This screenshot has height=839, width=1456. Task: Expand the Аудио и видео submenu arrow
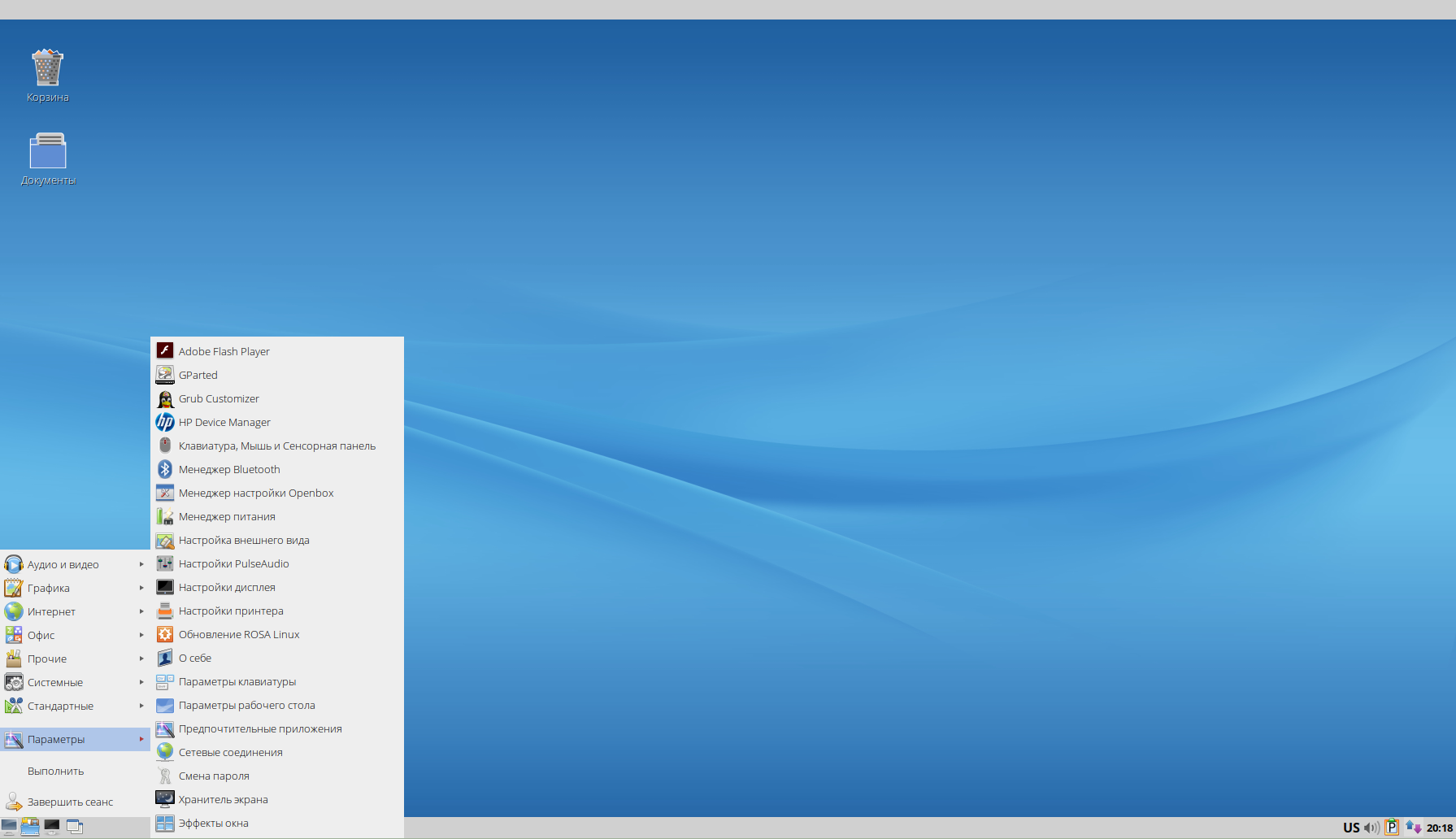click(141, 564)
